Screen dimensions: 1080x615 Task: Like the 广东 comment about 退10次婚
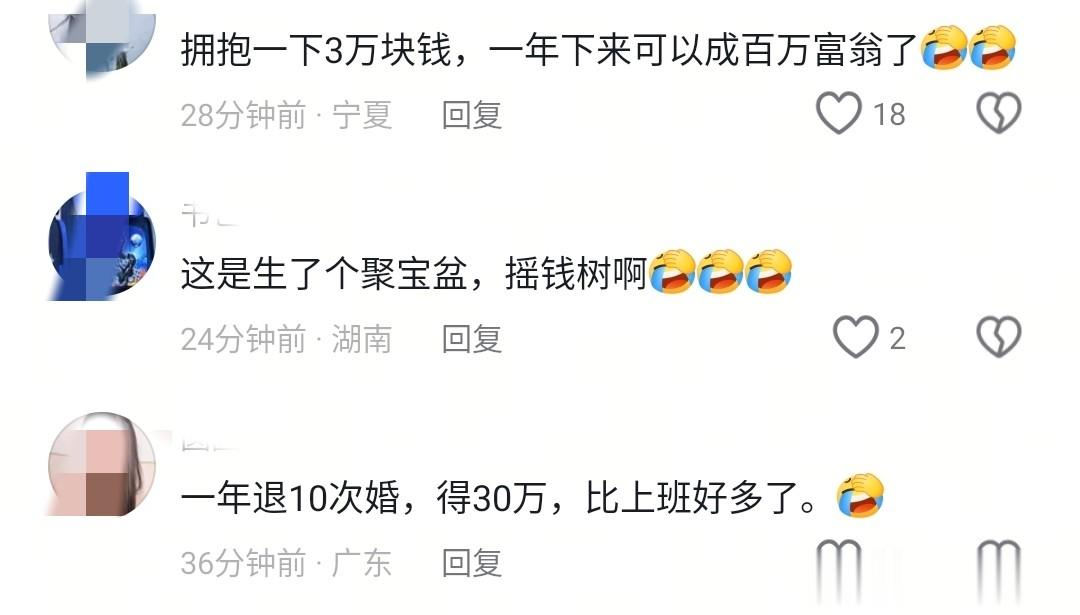(838, 561)
